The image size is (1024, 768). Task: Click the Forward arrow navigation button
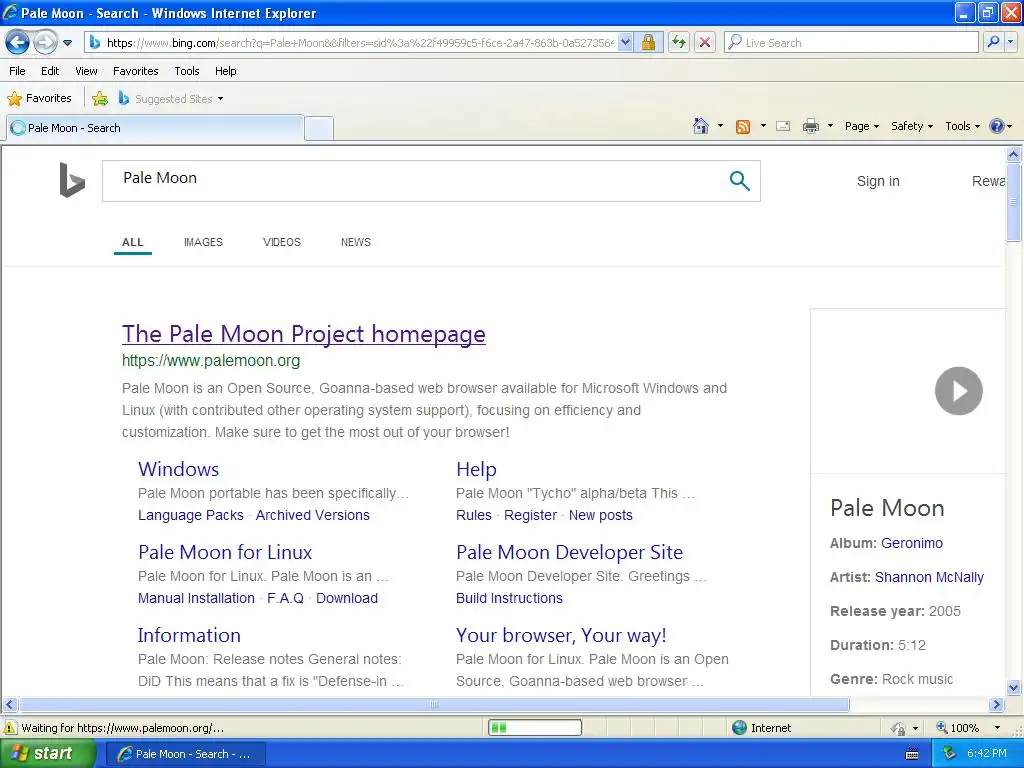45,42
